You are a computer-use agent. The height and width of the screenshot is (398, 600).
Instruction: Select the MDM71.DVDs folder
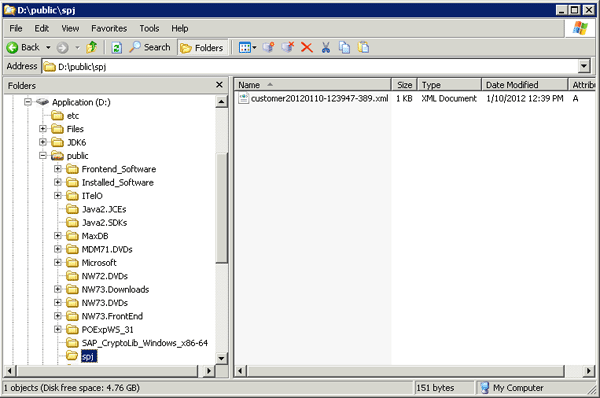107,250
